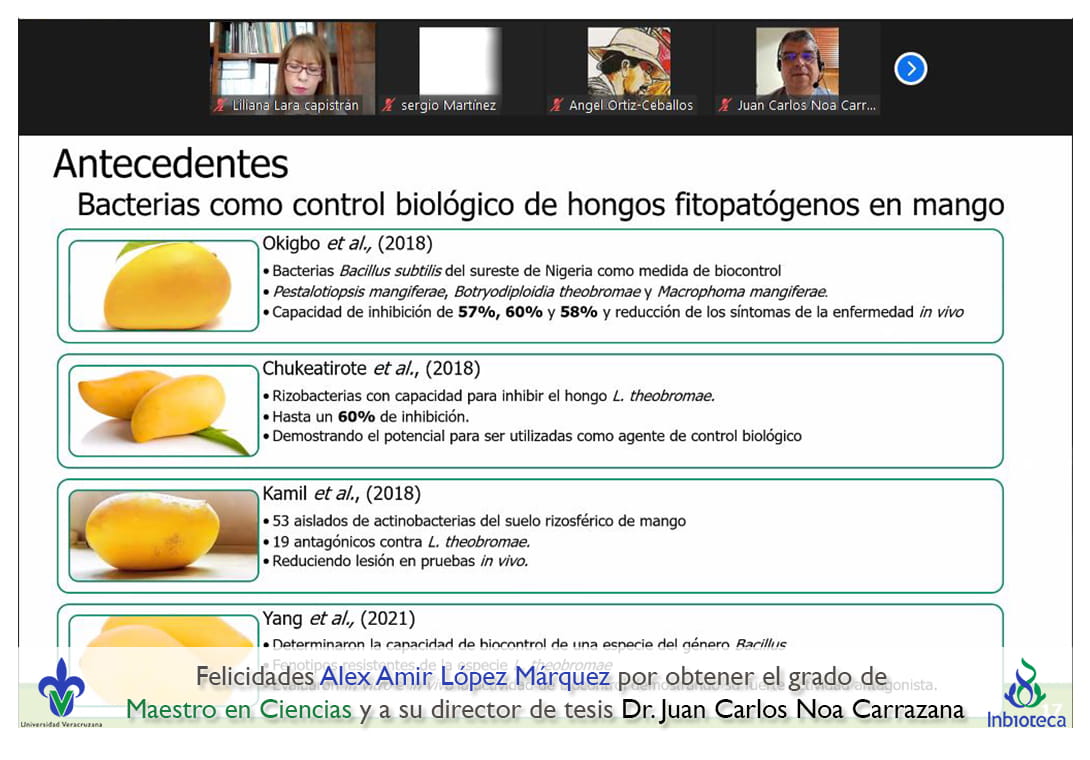
Task: Click the Kamil et al. (2018) heading
Action: (341, 493)
